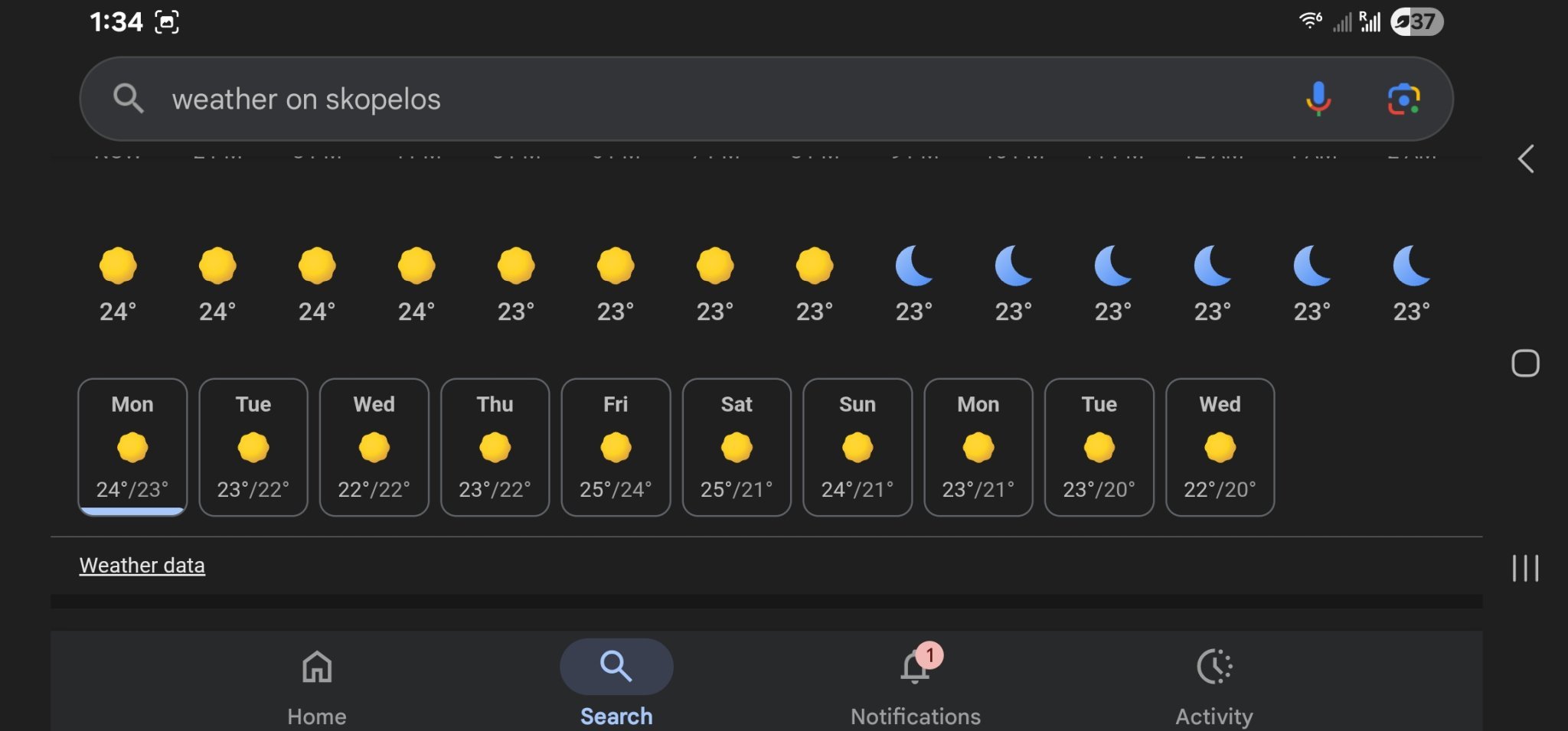Choose Wed 22°/22° daily forecast
The image size is (1568, 731).
[374, 447]
